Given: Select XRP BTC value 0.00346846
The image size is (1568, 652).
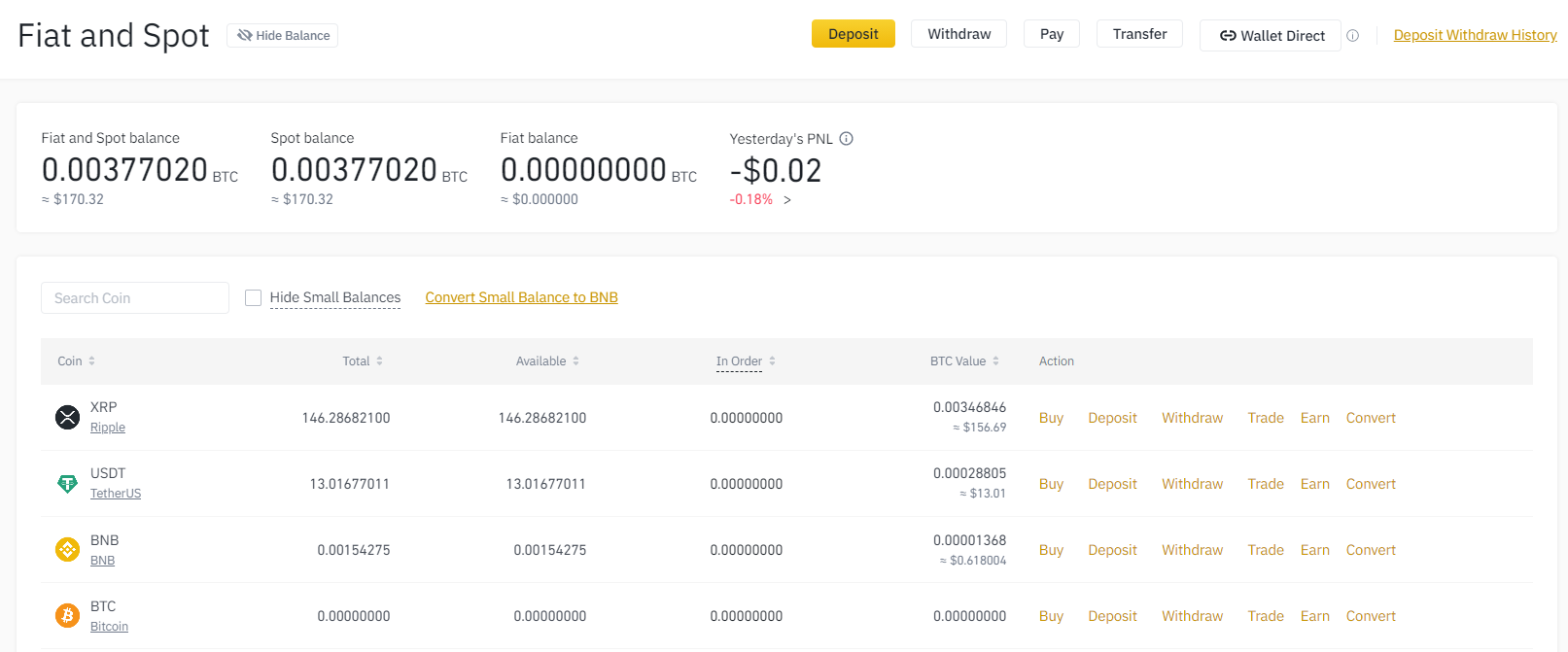Looking at the screenshot, I should pyautogui.click(x=969, y=407).
